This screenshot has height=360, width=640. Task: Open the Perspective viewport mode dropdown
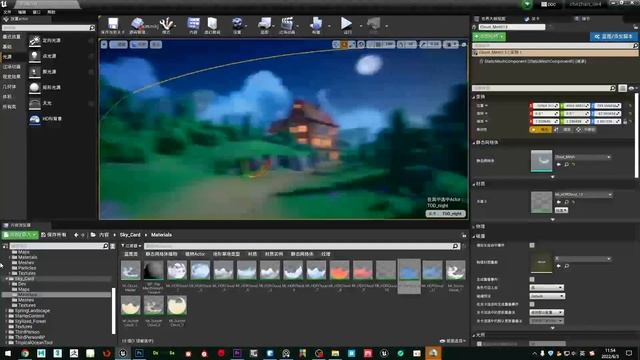pos(118,44)
